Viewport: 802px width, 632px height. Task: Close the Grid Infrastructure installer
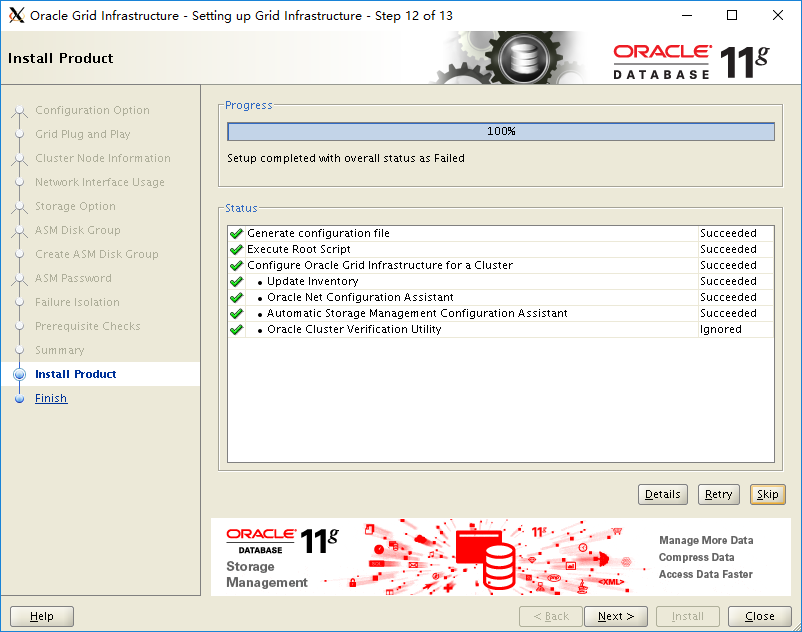click(760, 616)
